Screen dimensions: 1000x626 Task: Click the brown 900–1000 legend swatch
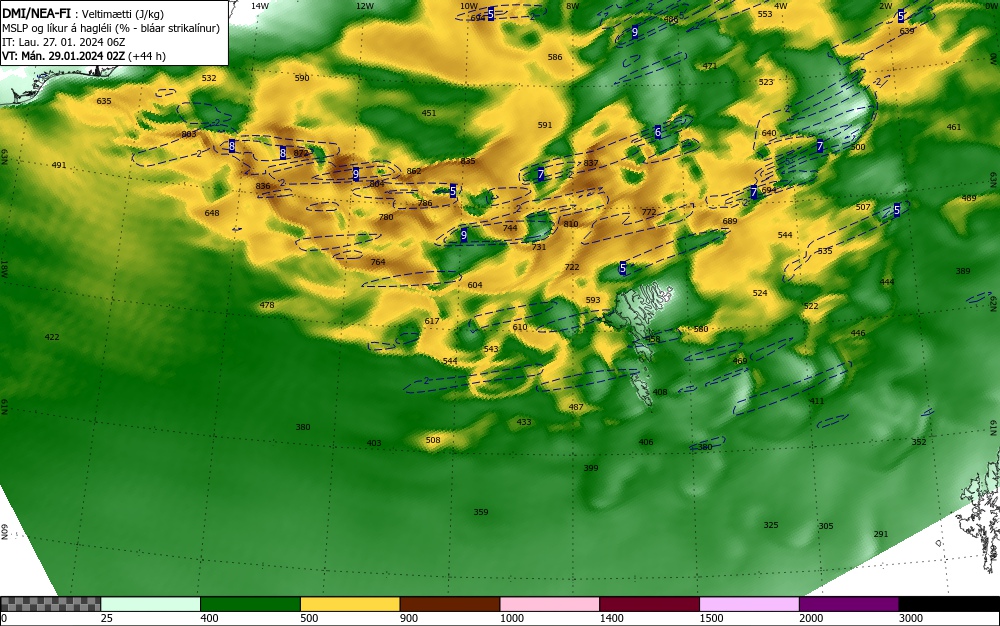(x=450, y=604)
